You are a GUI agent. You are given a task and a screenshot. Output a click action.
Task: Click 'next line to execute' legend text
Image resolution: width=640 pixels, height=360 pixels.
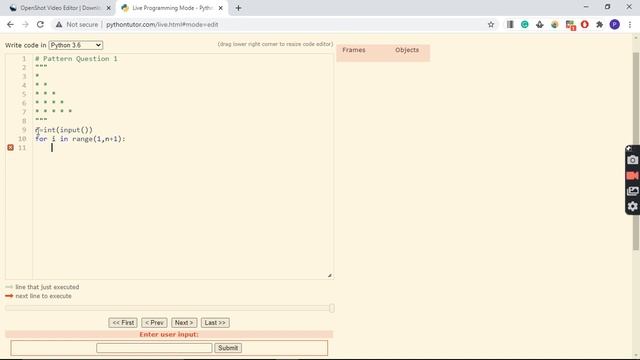pyautogui.click(x=43, y=296)
